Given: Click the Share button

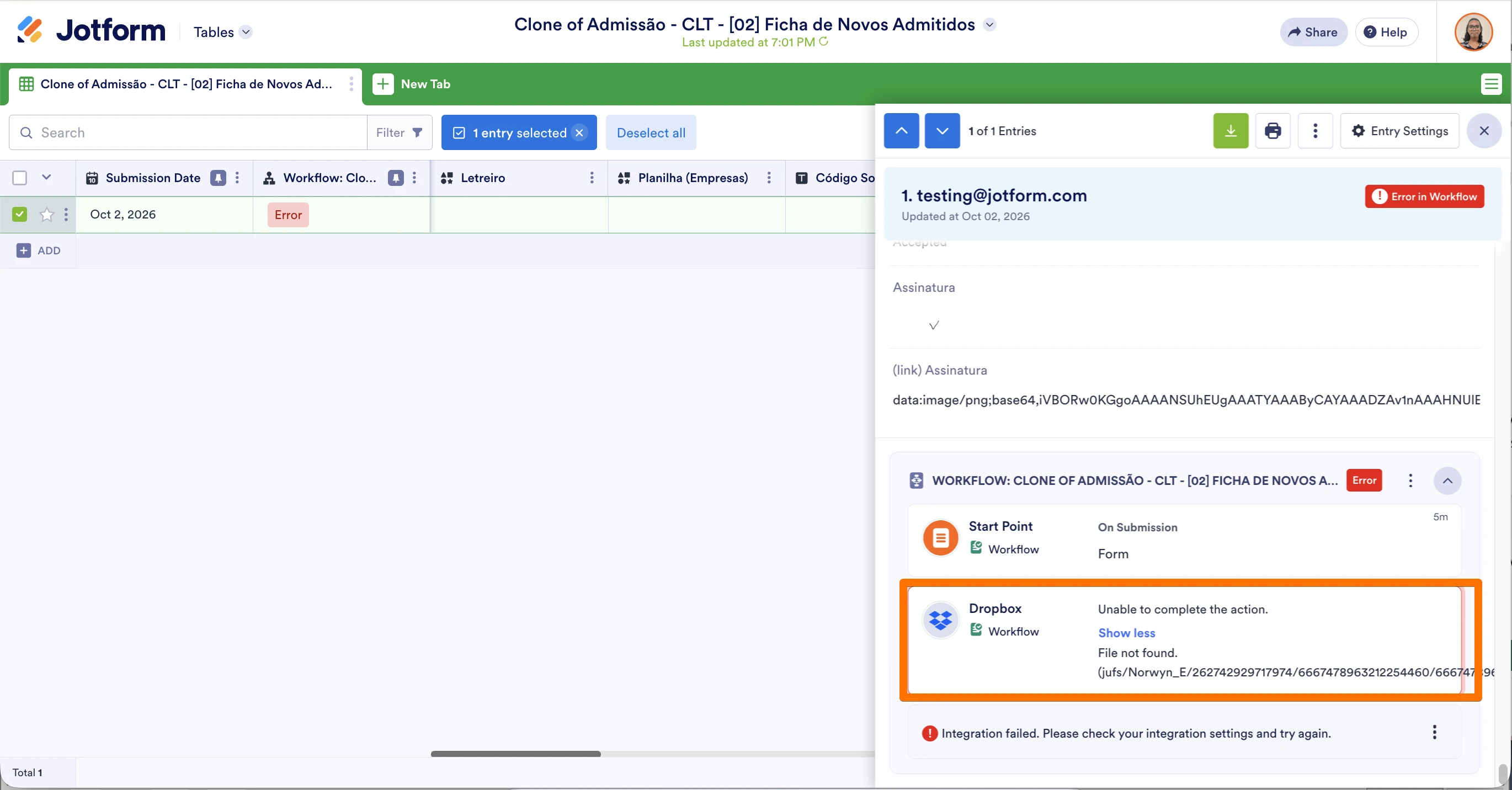Looking at the screenshot, I should click(1313, 33).
